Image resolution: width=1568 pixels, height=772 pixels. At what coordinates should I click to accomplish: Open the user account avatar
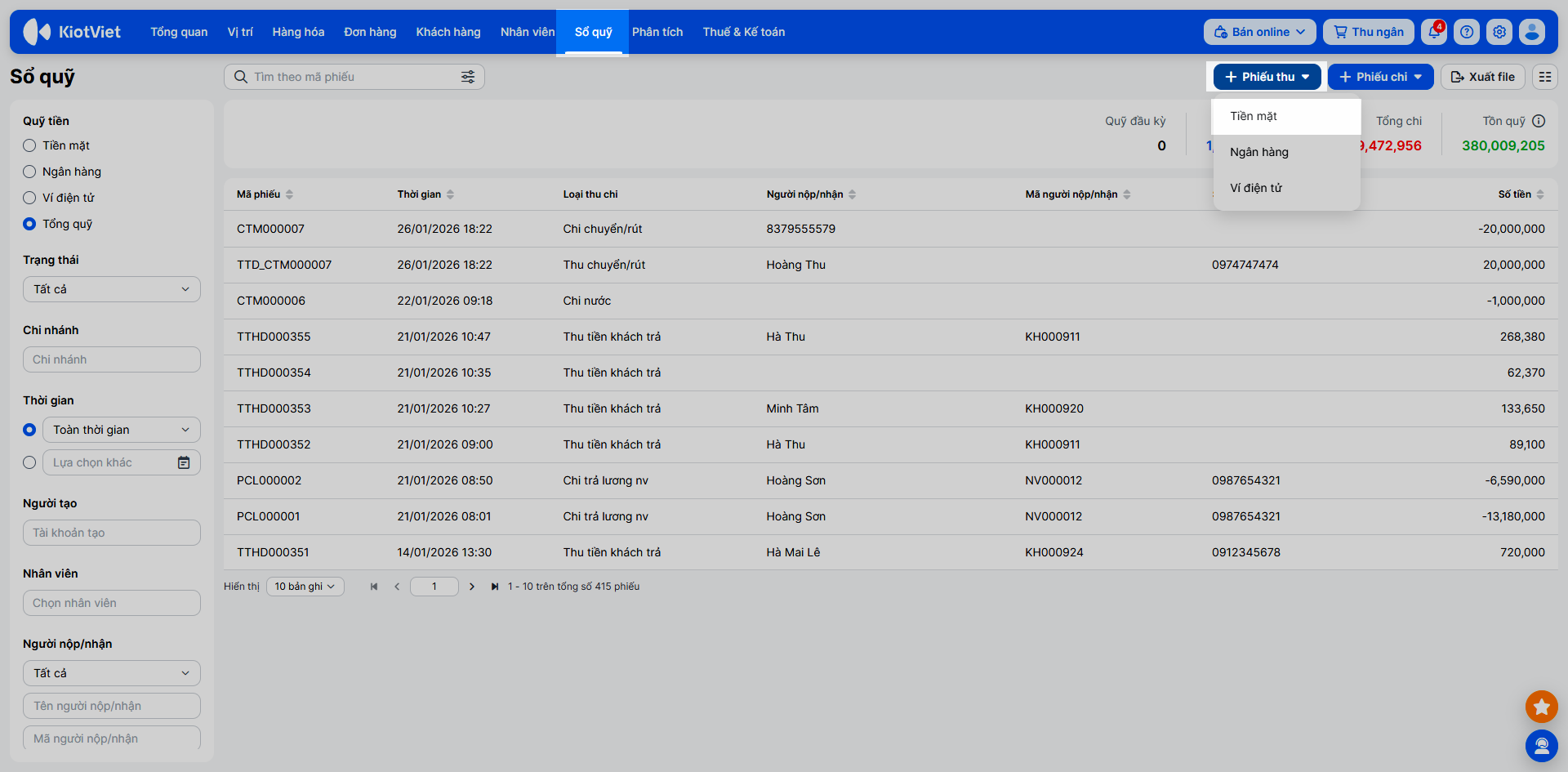[1532, 32]
